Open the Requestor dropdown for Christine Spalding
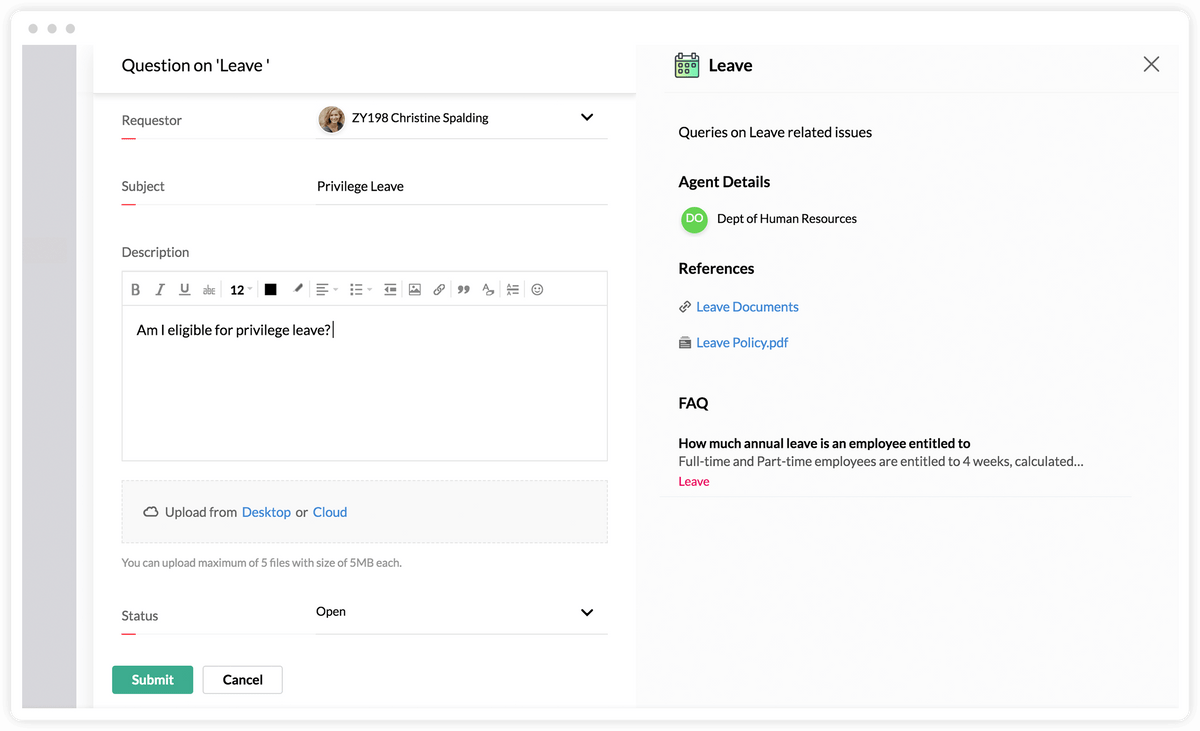1200x731 pixels. 587,117
